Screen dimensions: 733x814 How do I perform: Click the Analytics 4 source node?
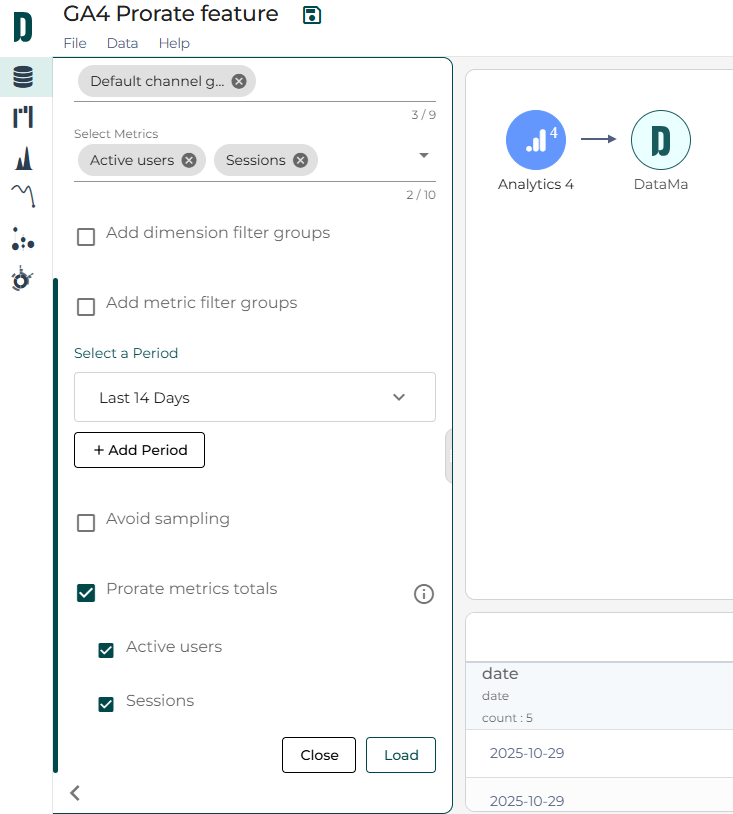click(535, 140)
